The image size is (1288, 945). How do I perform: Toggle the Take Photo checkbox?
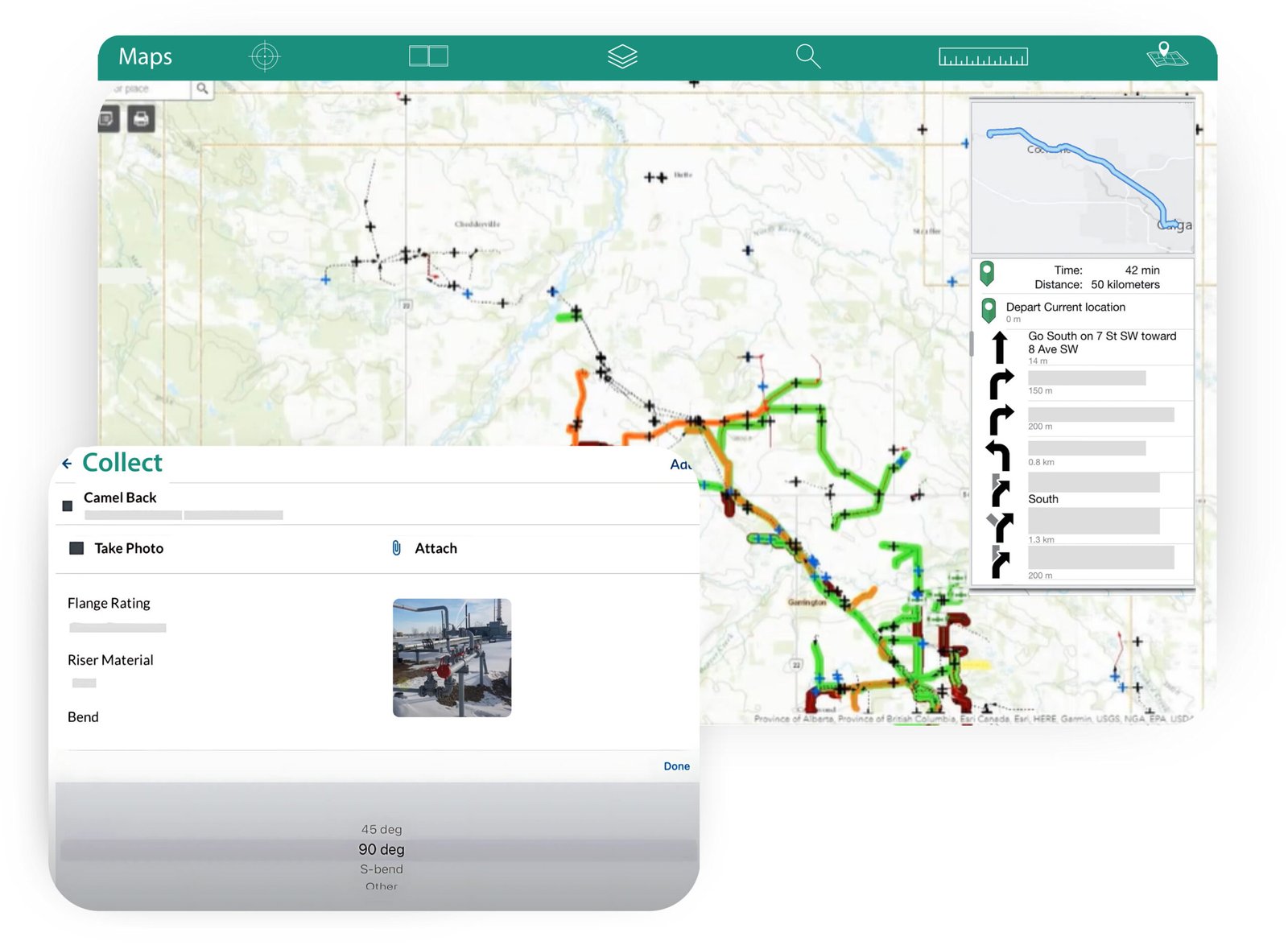point(76,547)
